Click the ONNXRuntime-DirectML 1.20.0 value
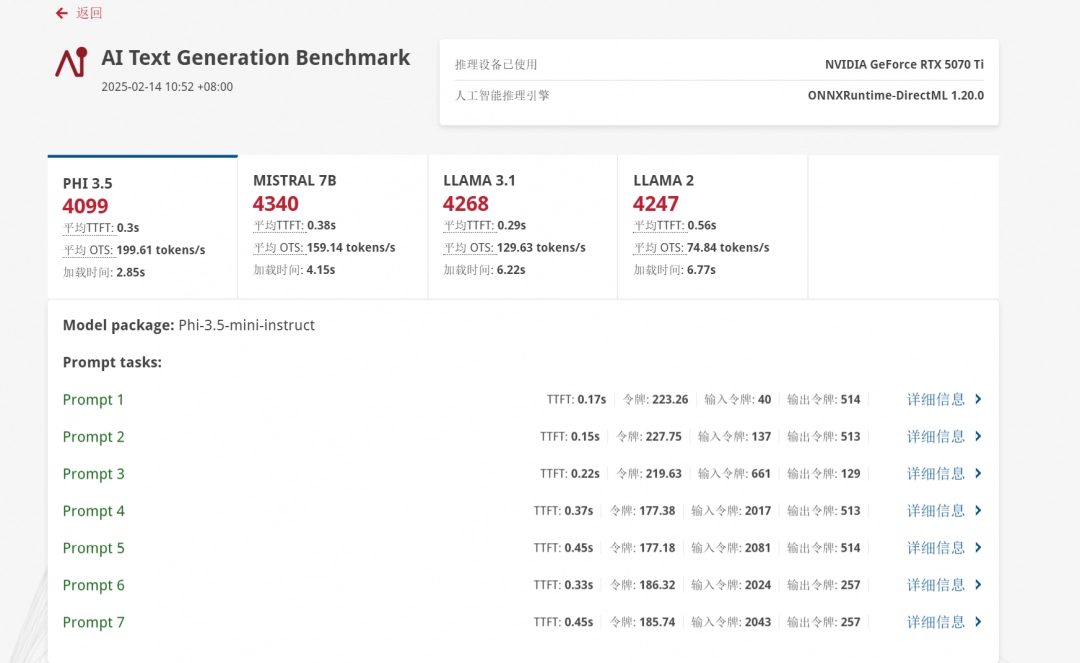The height and width of the screenshot is (663, 1080). click(x=895, y=96)
